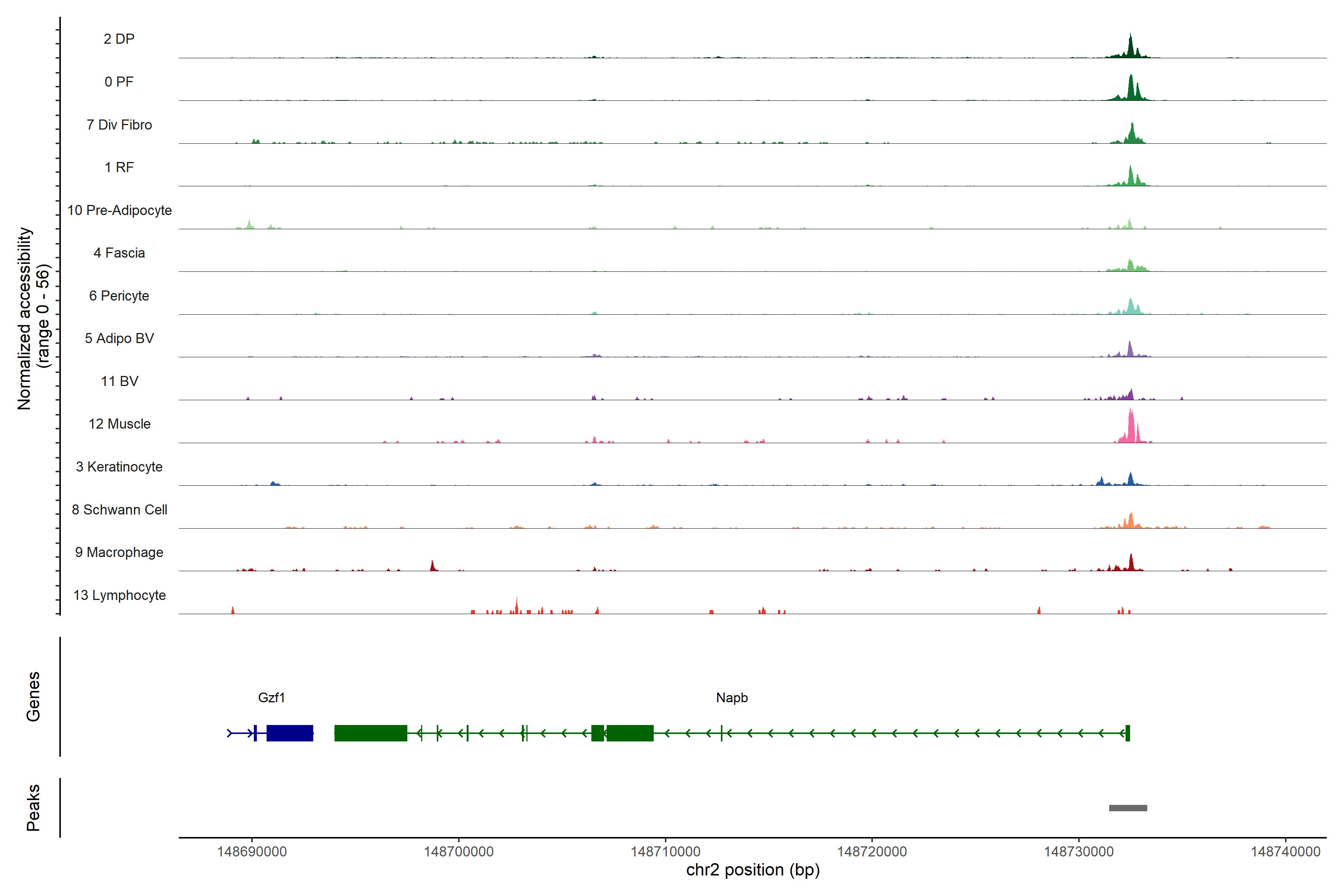Screen dimensions: 1344x896
Task: Click the 148730000 axis tick label
Action: 1078,852
